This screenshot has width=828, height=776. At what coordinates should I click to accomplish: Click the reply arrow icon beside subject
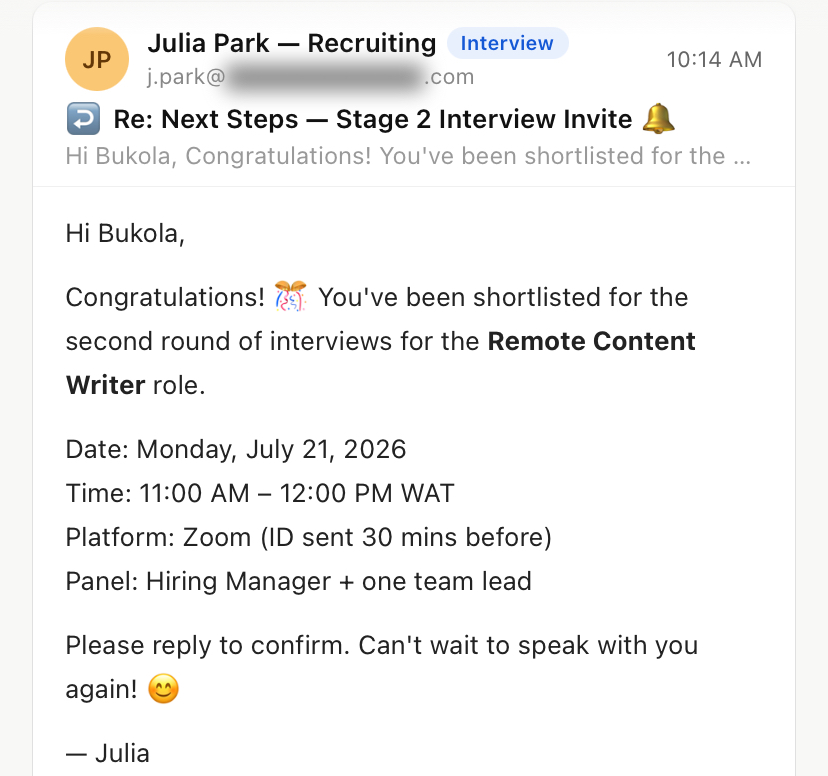(83, 119)
